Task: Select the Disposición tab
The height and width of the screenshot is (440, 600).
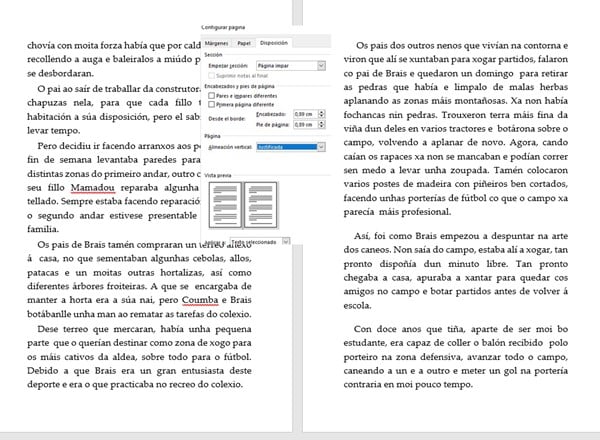Action: point(273,44)
